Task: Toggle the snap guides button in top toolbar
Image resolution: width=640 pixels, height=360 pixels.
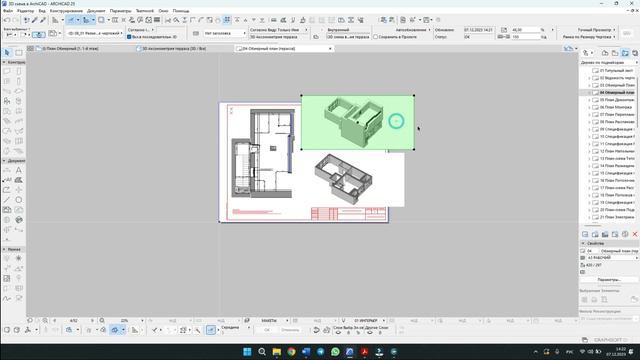Action: [x=86, y=20]
